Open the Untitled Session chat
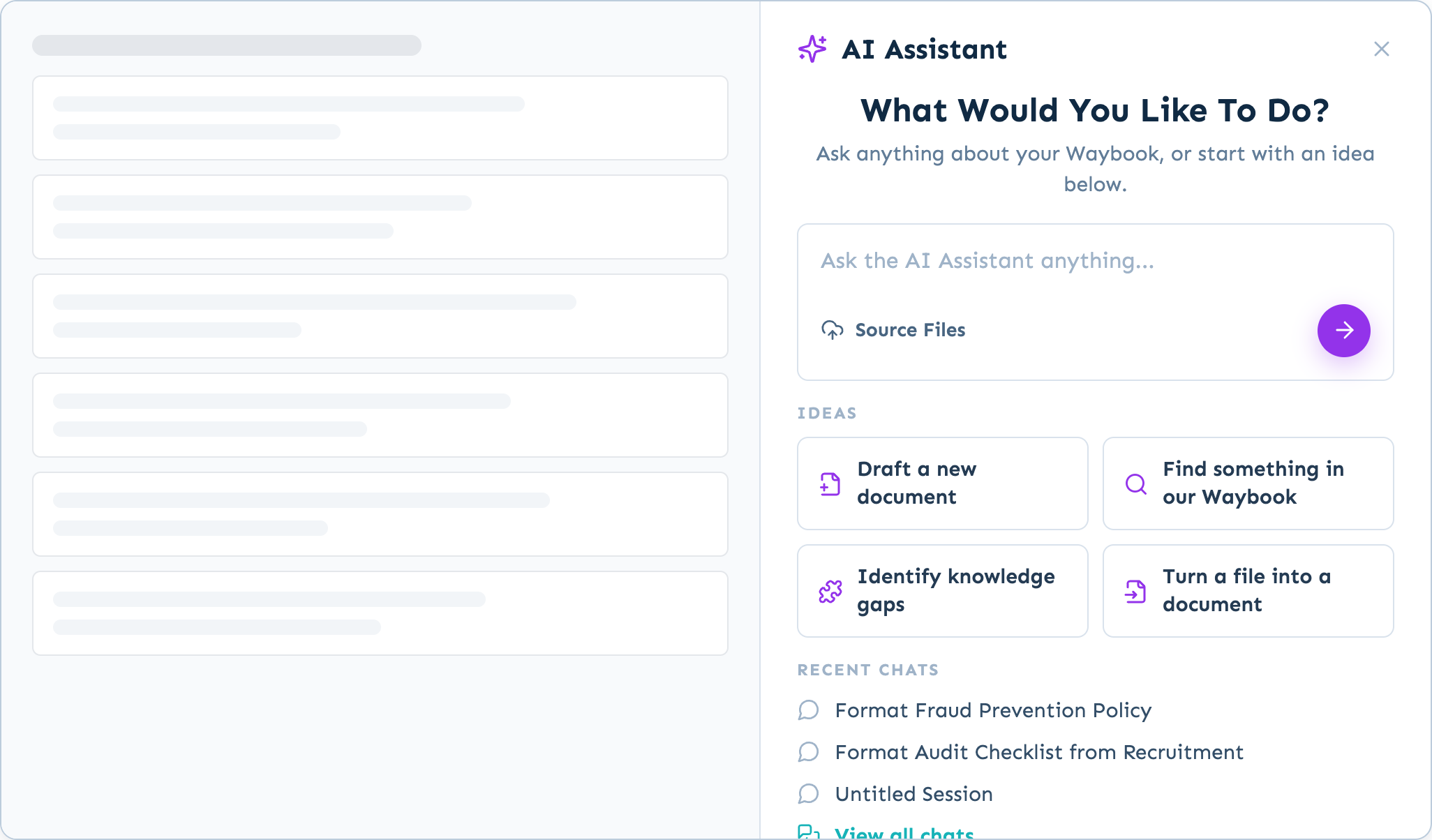 pyautogui.click(x=913, y=794)
